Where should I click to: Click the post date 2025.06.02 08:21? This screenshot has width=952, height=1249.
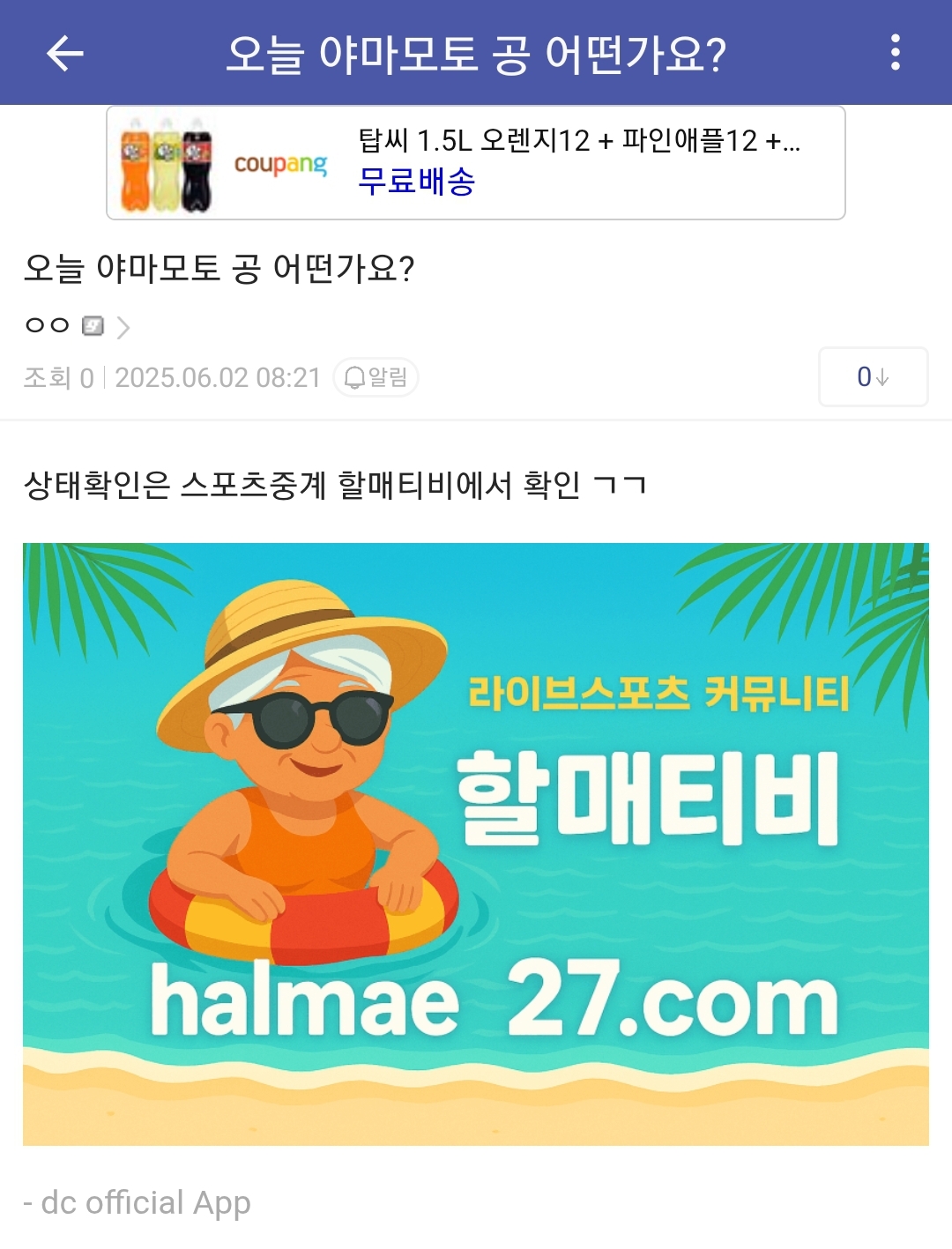pos(218,377)
